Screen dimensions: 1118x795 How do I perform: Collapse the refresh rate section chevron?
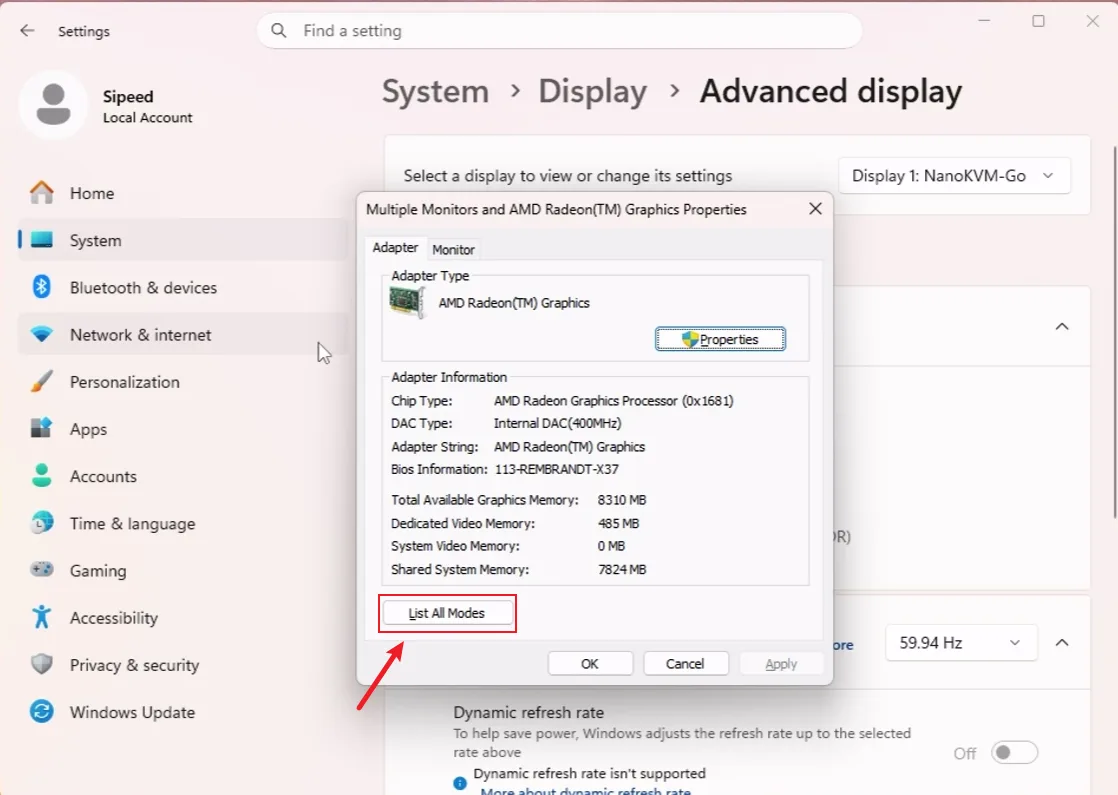click(1062, 642)
